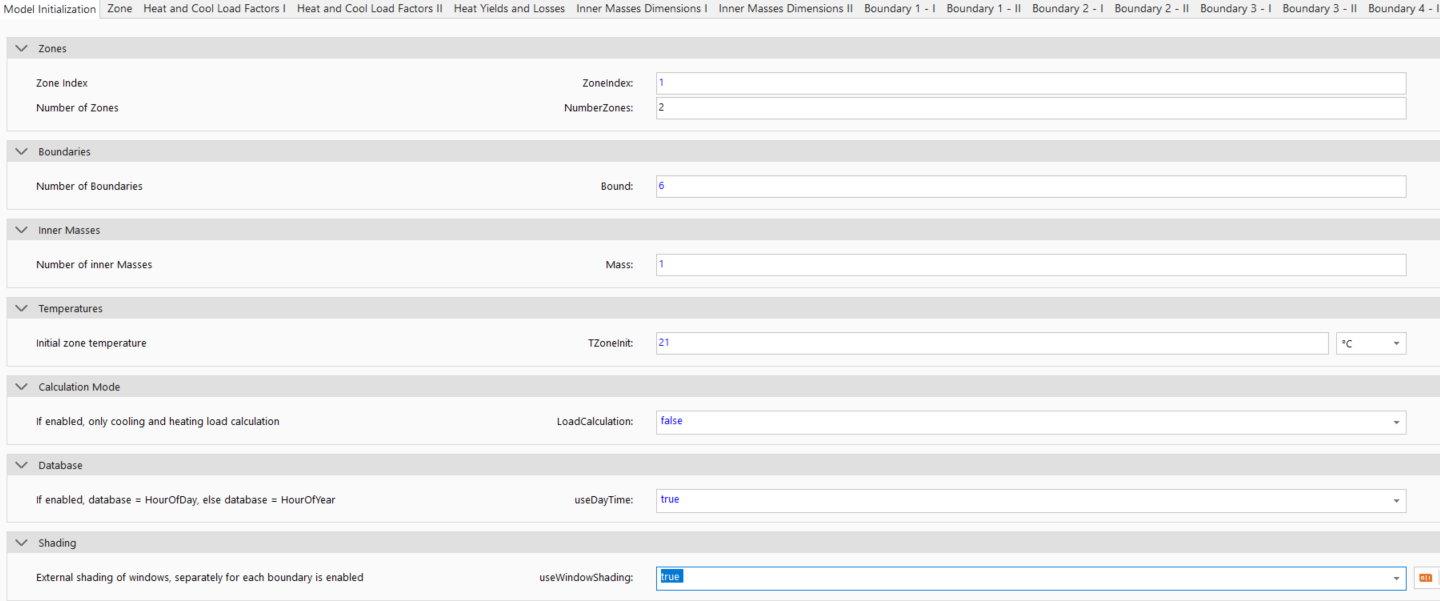
Task: Open Inner Masses Dimensions II tab
Action: pyautogui.click(x=786, y=9)
